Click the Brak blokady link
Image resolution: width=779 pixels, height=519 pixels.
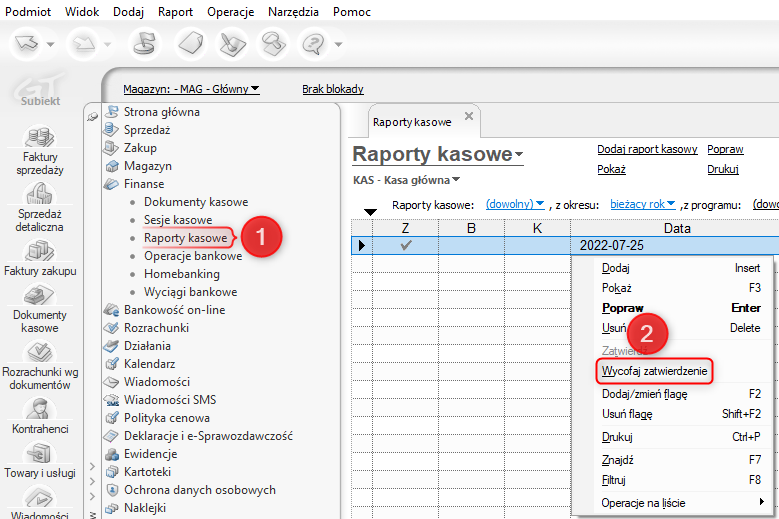332,89
